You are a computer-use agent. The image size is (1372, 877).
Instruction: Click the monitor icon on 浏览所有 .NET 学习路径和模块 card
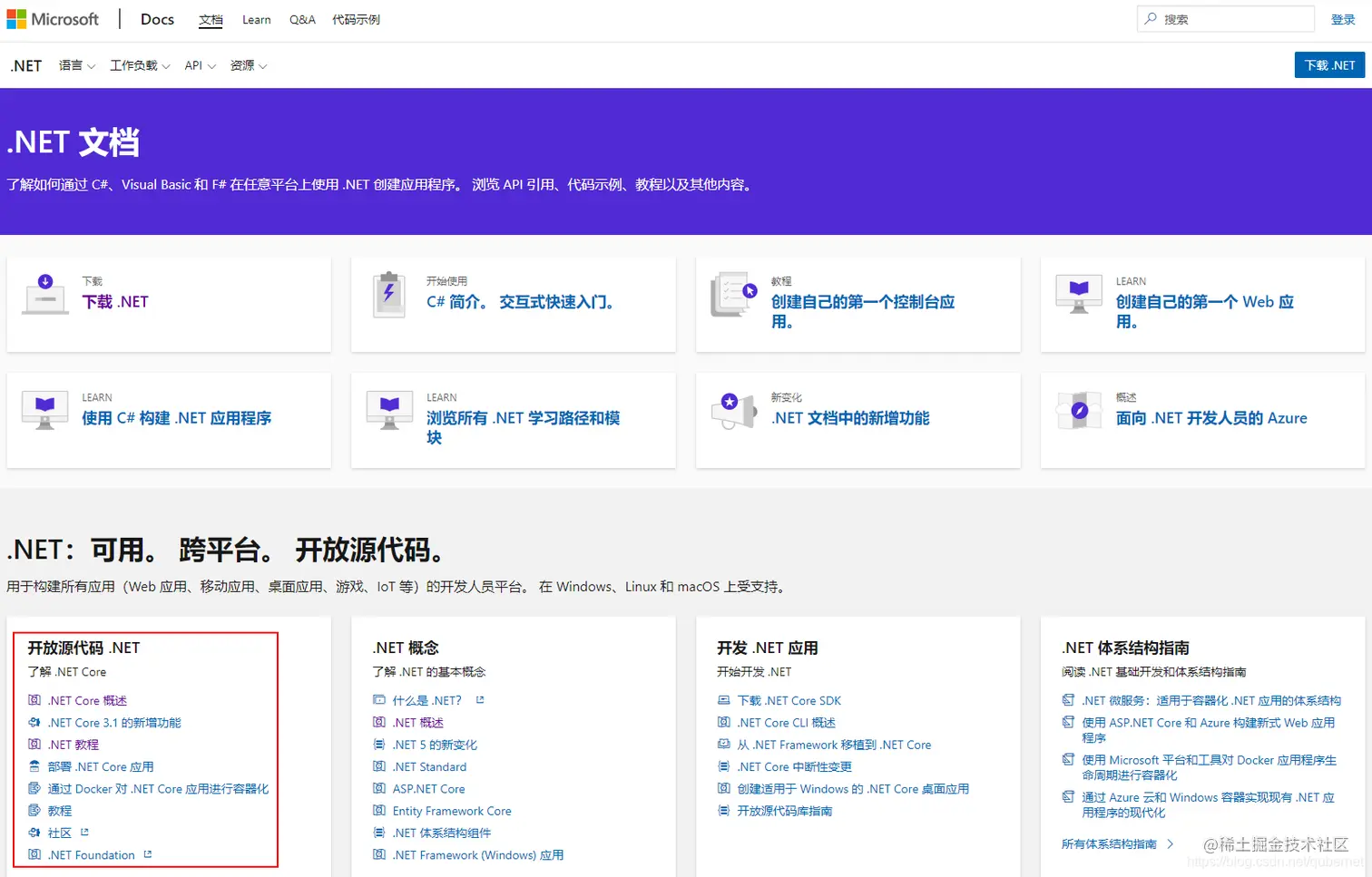click(389, 410)
